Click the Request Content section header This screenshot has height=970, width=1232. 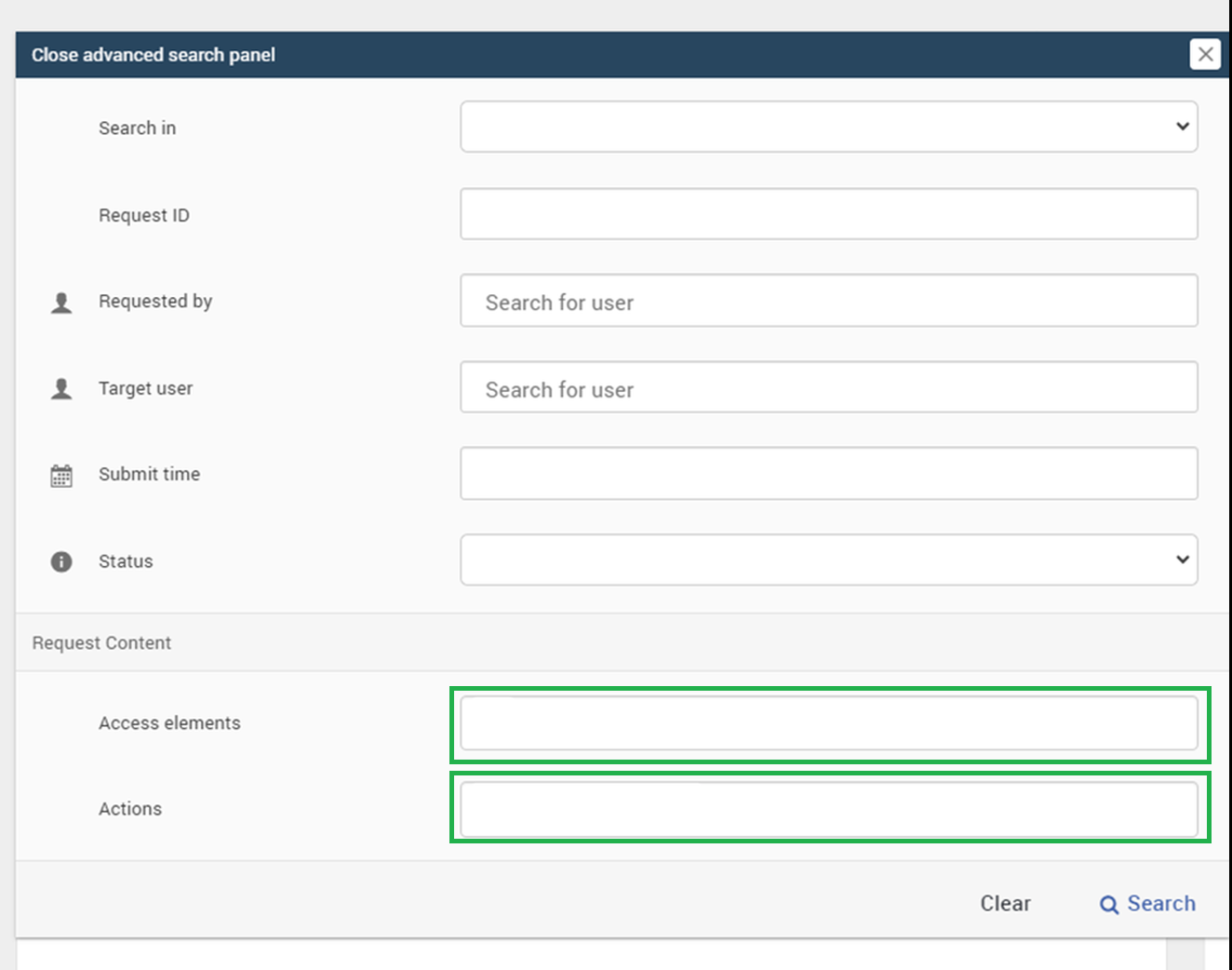click(x=101, y=643)
